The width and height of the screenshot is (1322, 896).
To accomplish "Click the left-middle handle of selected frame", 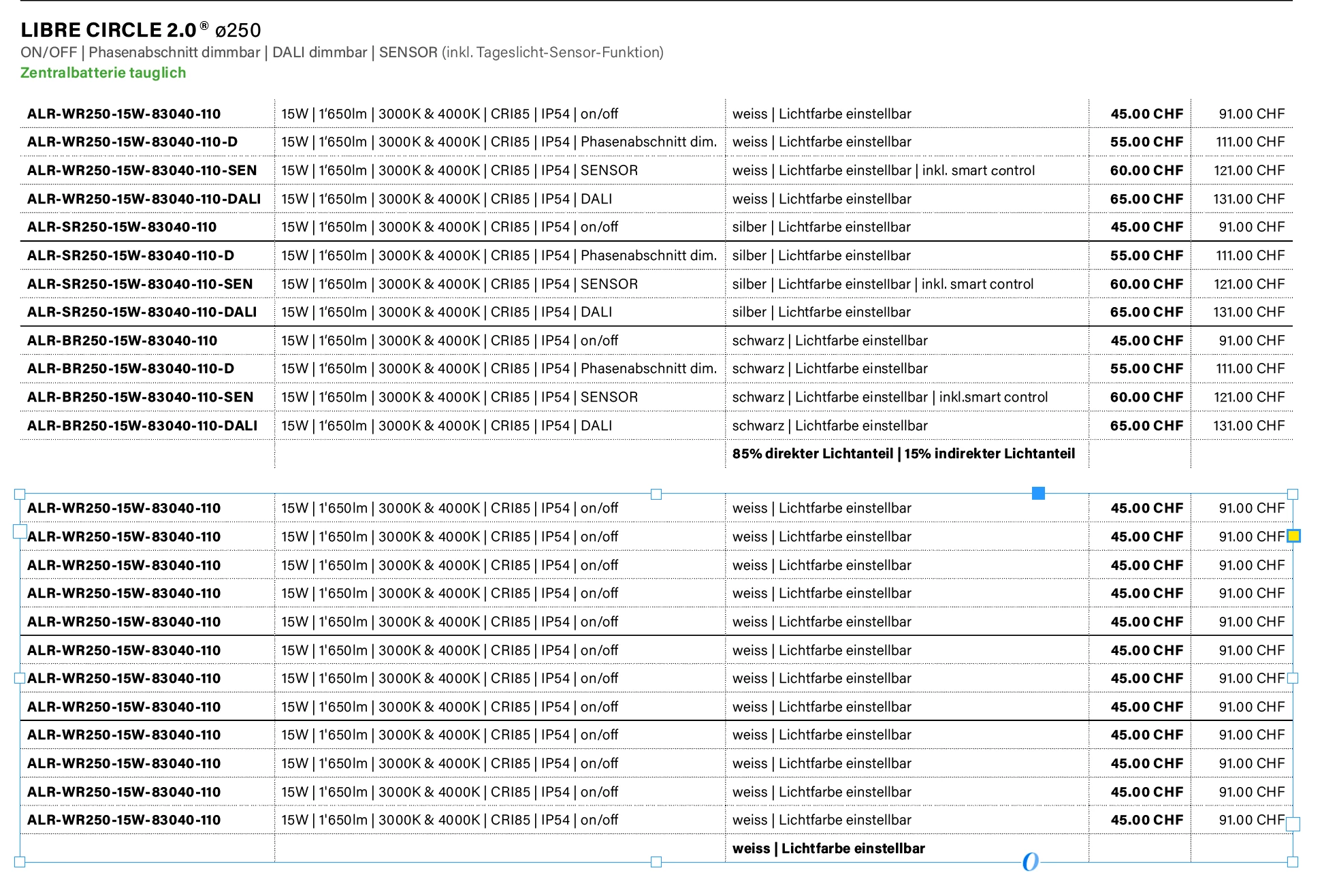I will click(20, 678).
